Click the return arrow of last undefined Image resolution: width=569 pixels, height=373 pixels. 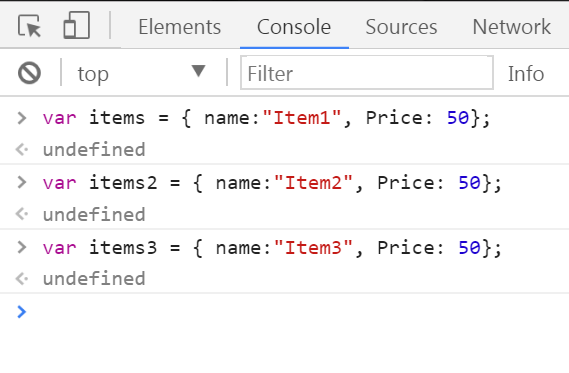22,279
